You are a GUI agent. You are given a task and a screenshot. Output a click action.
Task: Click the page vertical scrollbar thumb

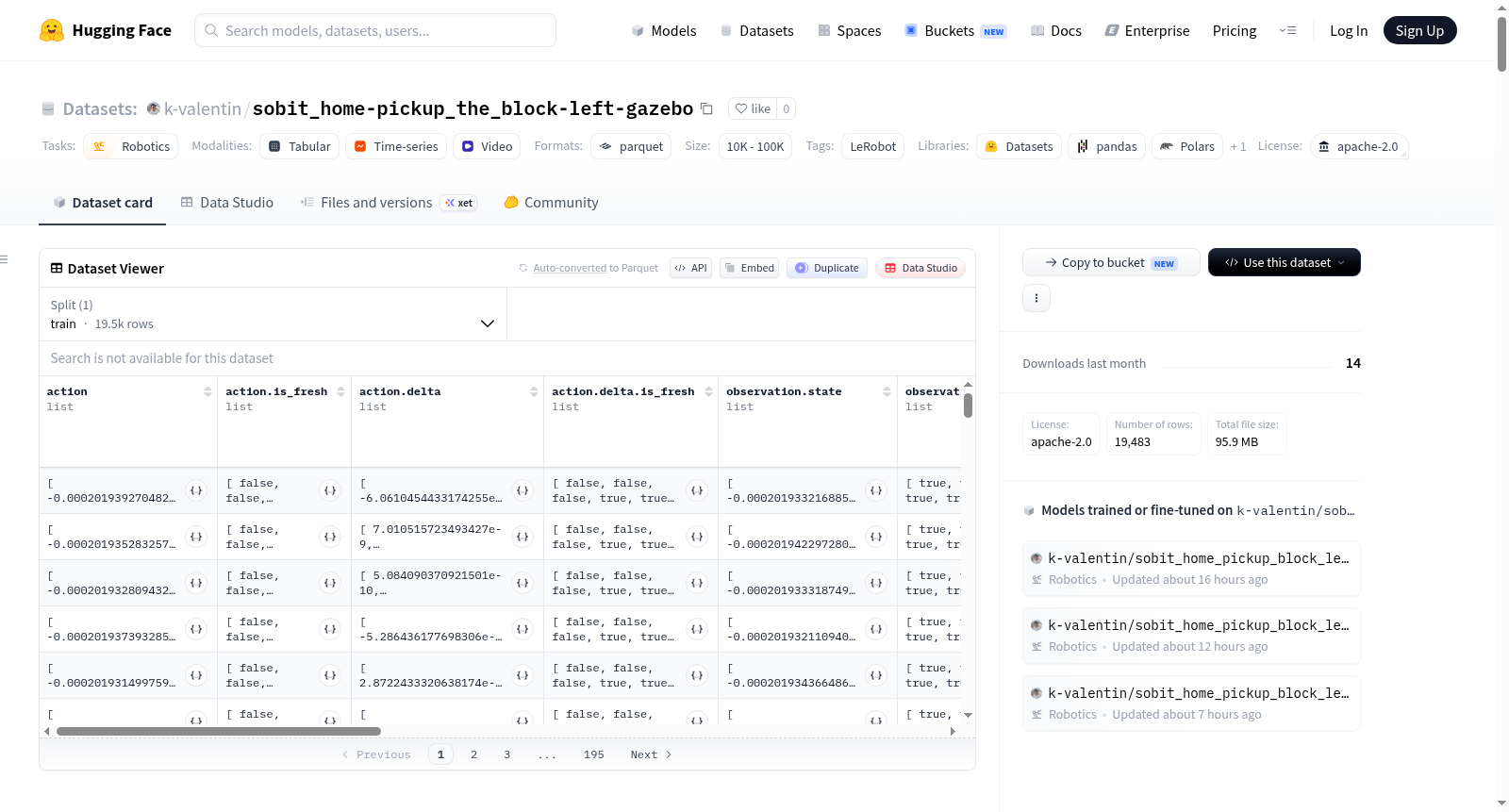pyautogui.click(x=1501, y=43)
